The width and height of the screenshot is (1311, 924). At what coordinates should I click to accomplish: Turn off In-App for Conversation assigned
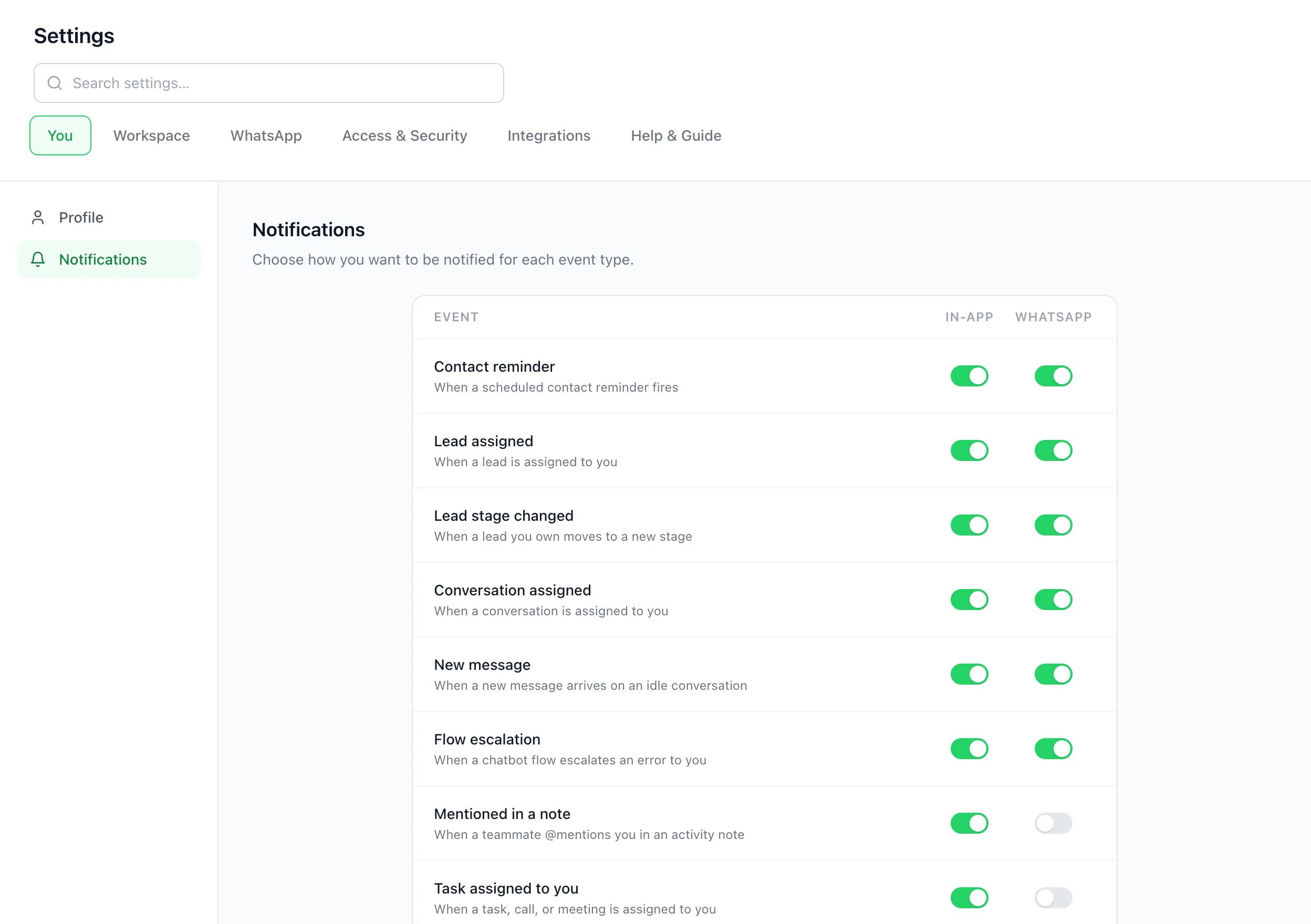point(969,600)
